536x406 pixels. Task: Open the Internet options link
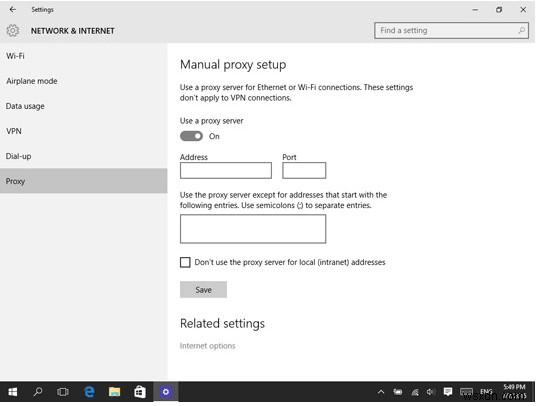pos(207,346)
